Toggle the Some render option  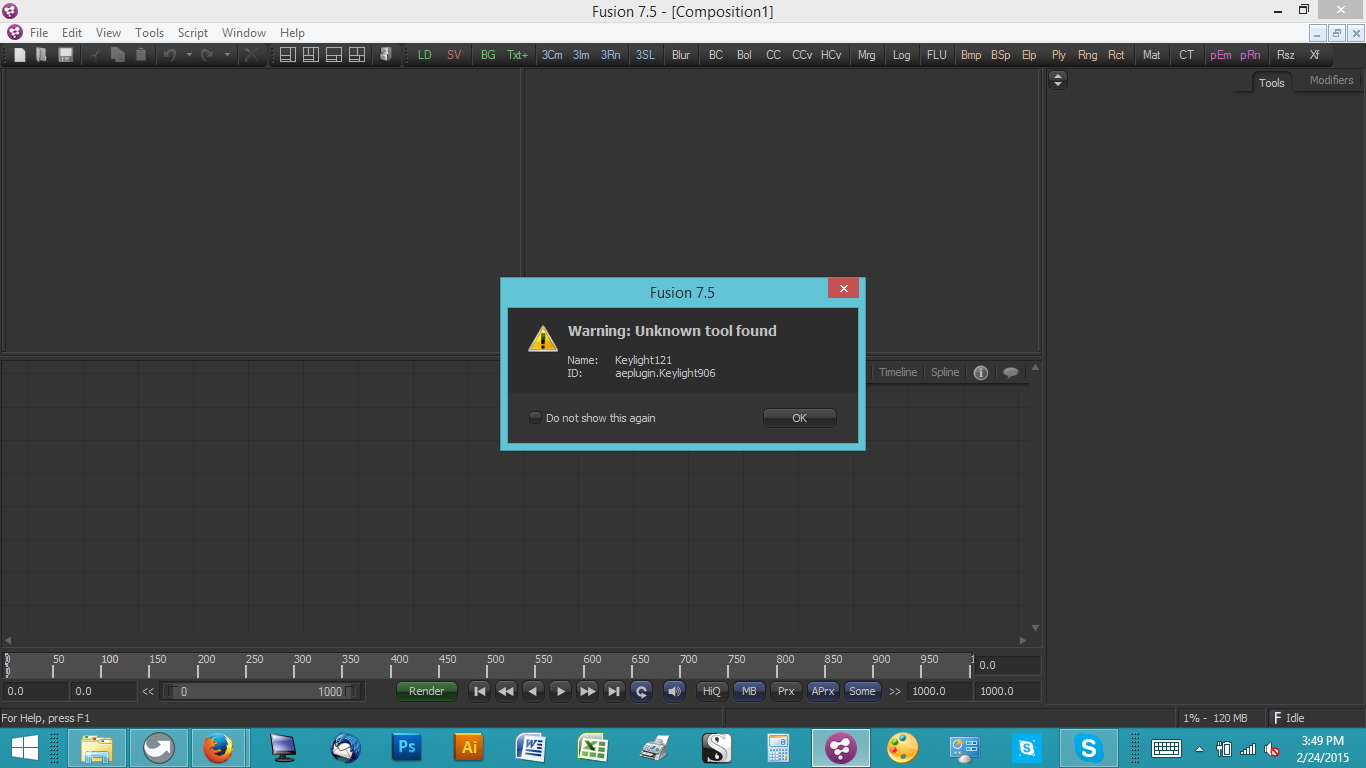point(862,691)
